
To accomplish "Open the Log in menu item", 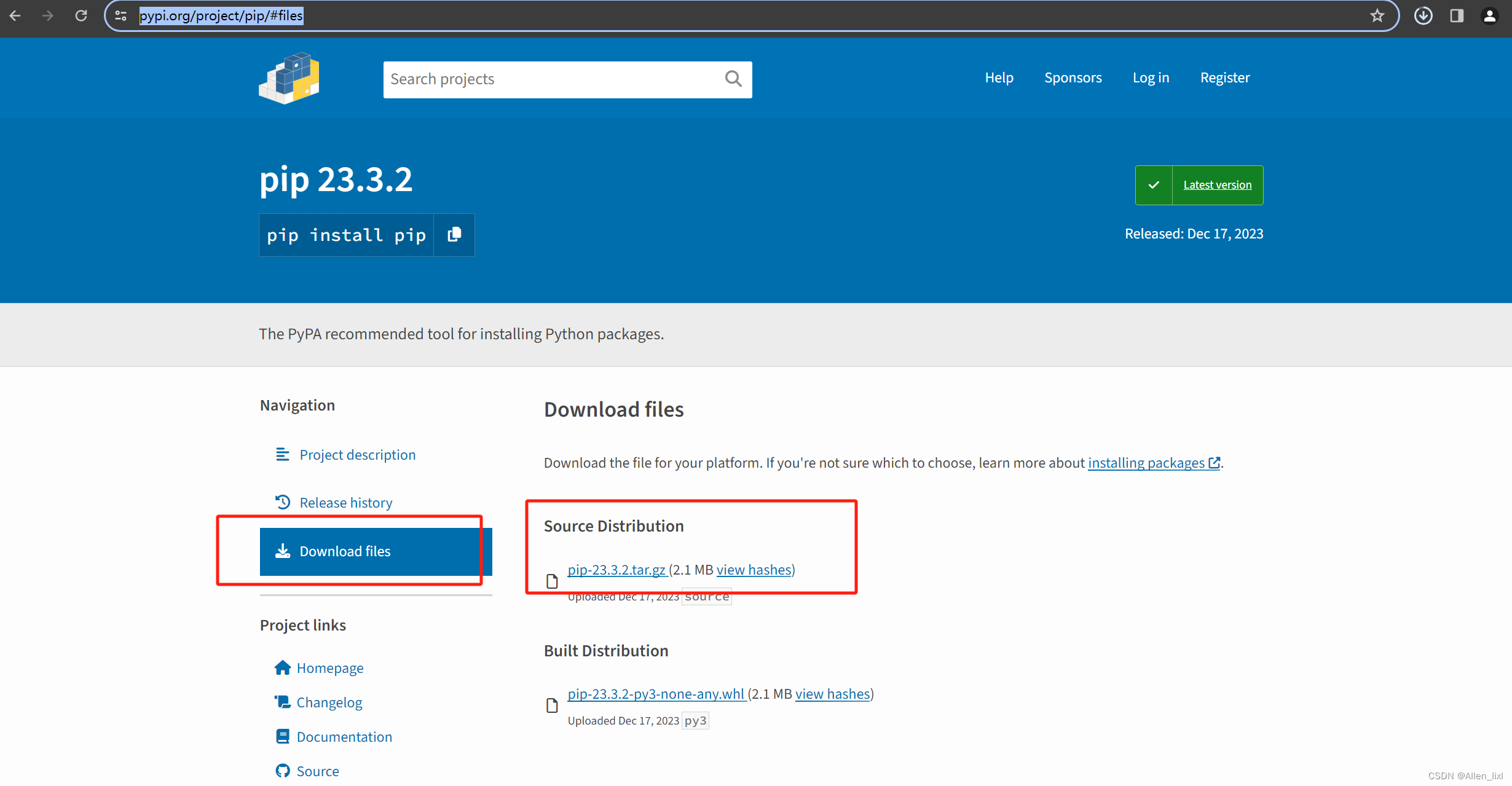I will tap(1151, 78).
